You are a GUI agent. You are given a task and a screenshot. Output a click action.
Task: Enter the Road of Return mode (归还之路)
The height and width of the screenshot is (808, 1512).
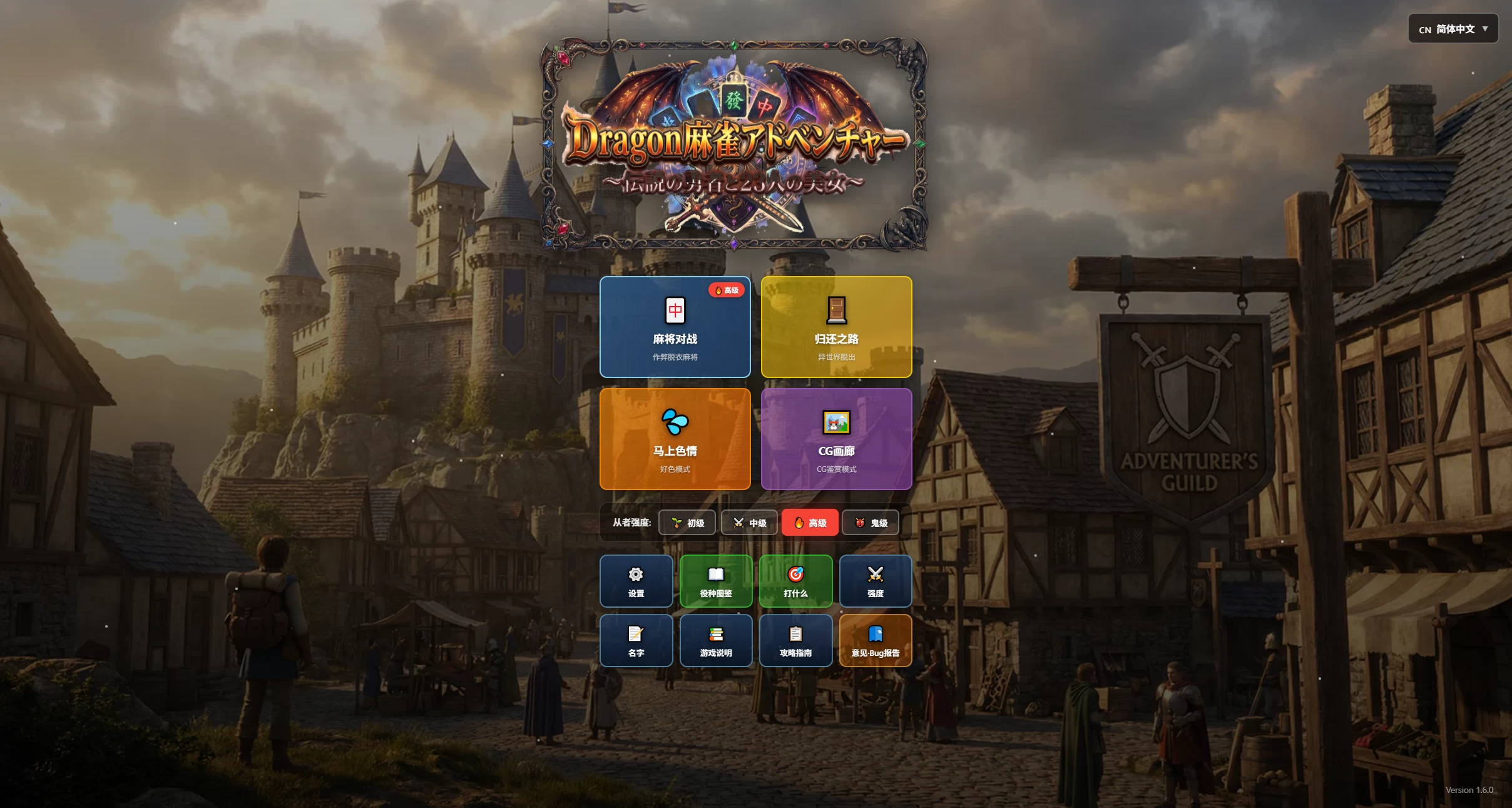(836, 327)
